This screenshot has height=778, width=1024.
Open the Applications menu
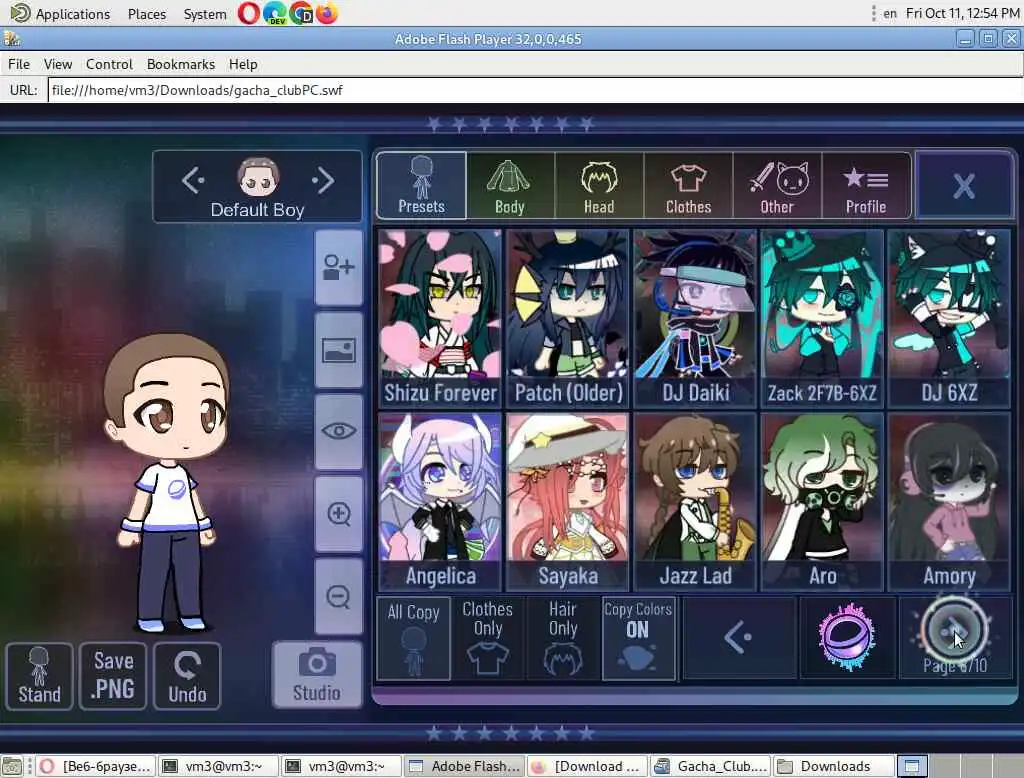point(61,14)
